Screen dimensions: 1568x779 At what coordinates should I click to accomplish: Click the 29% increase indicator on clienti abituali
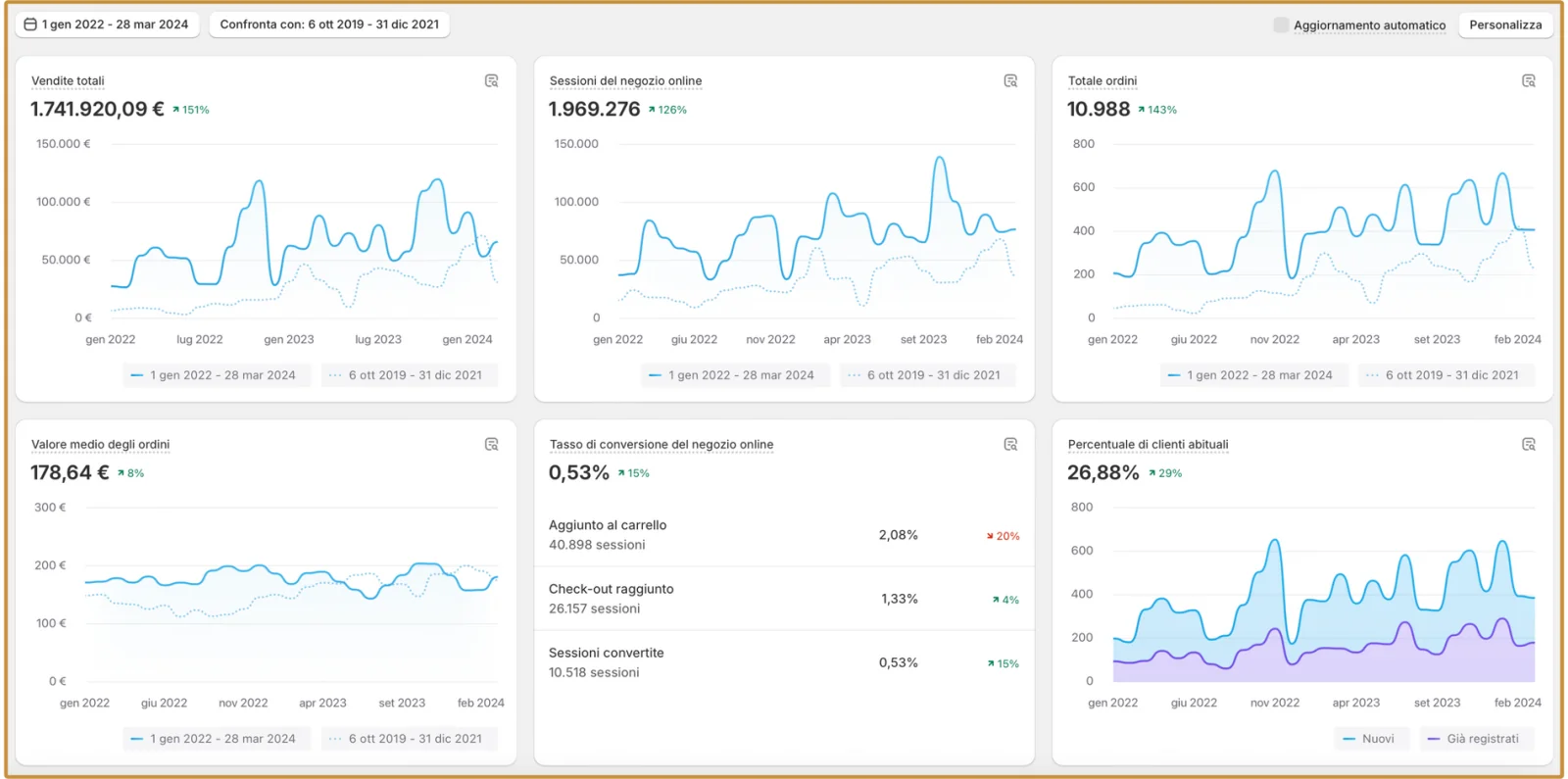(x=1165, y=473)
